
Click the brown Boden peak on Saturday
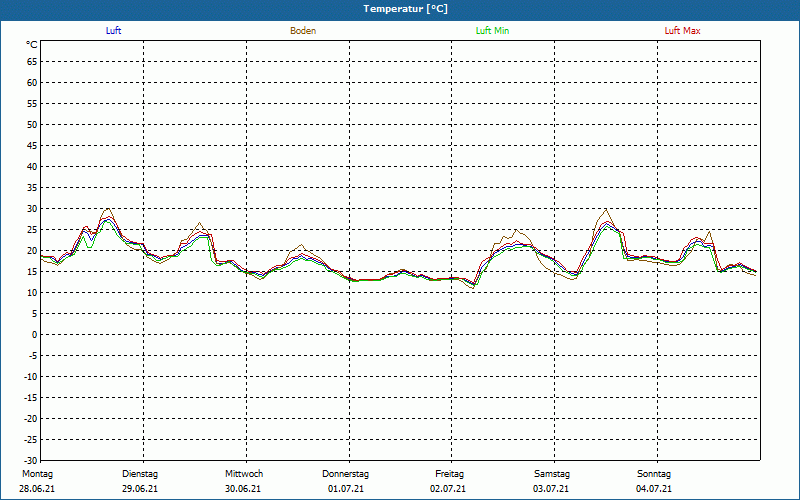[606, 209]
